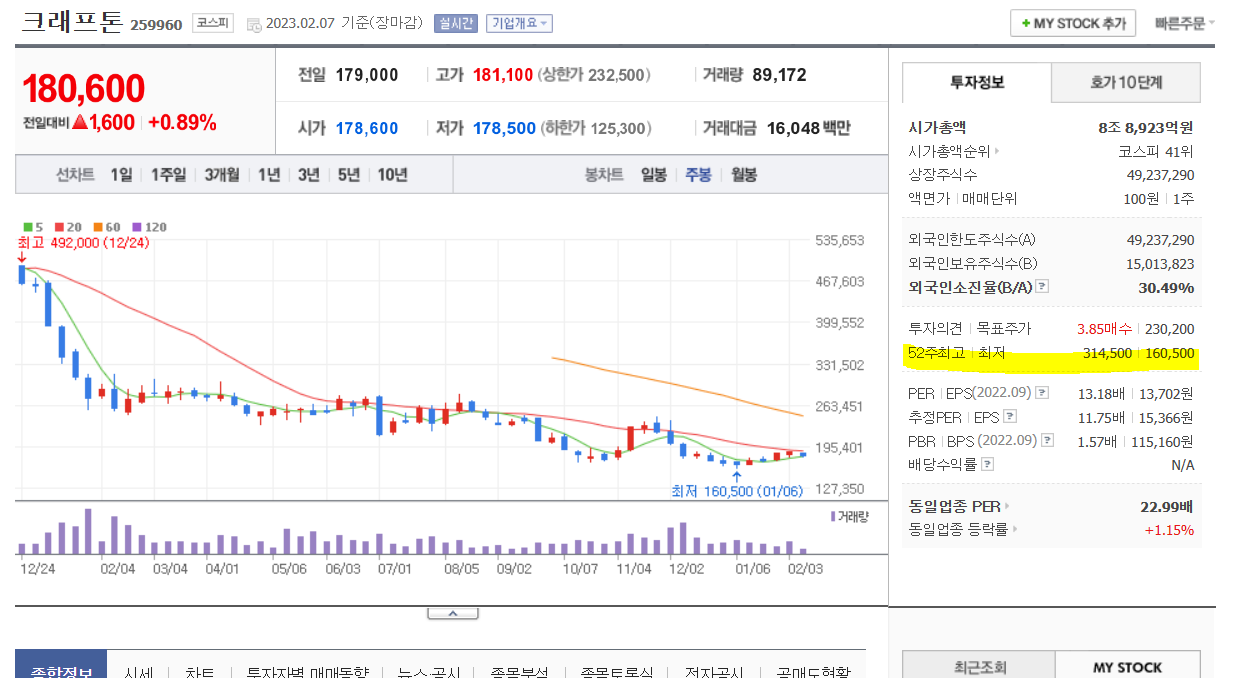Click the current price 180,600

click(84, 89)
